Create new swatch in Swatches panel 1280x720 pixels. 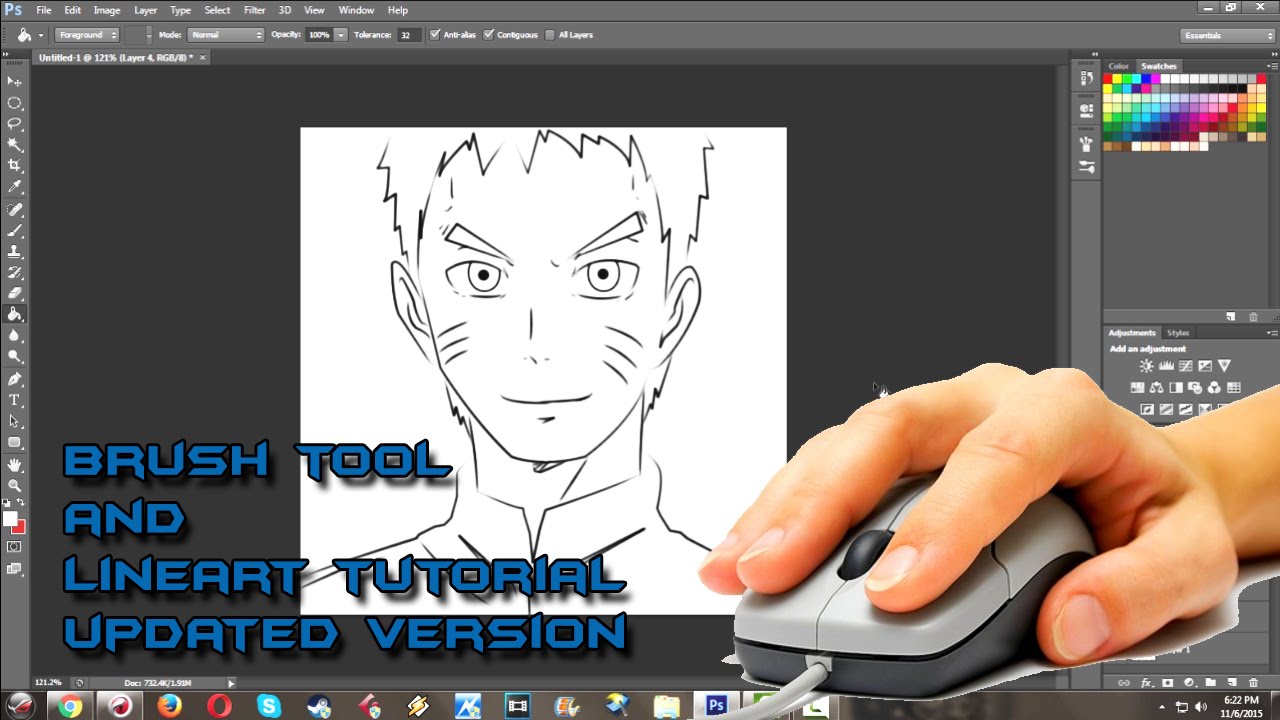coord(1232,316)
